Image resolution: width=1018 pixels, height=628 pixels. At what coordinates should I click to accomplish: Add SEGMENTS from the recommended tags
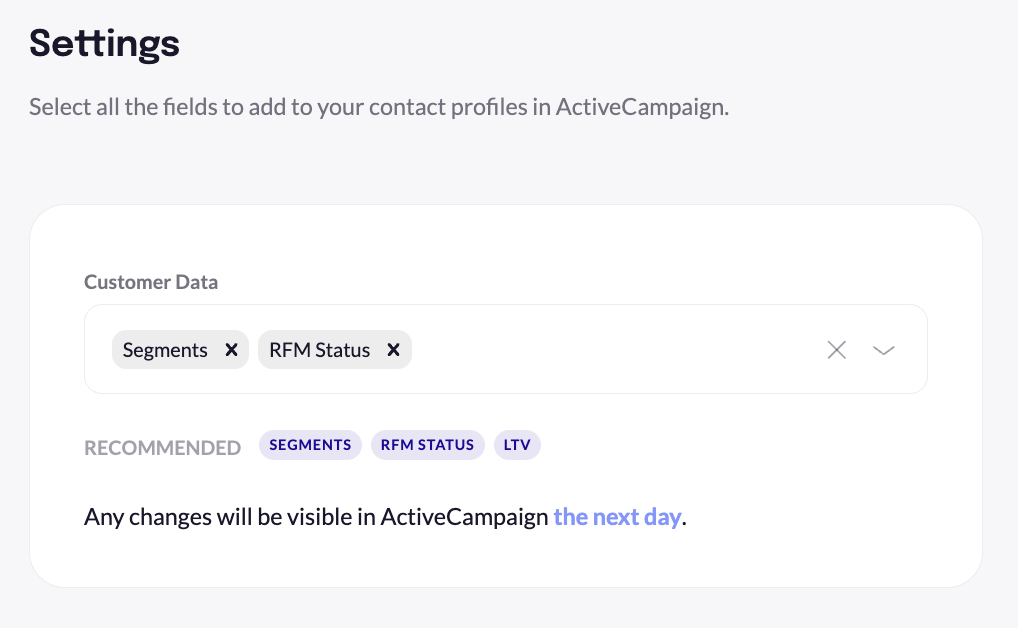tap(310, 445)
